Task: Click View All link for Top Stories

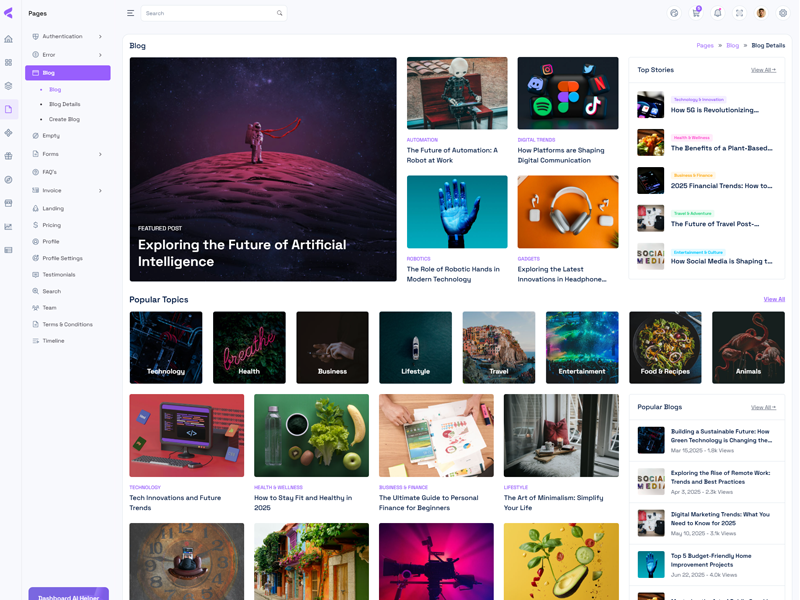Action: 763,70
